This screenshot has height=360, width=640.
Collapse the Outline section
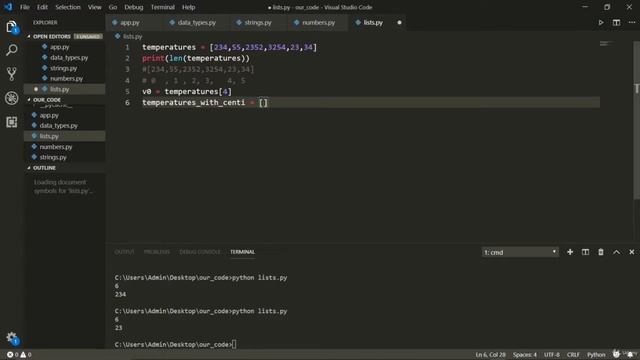point(44,168)
